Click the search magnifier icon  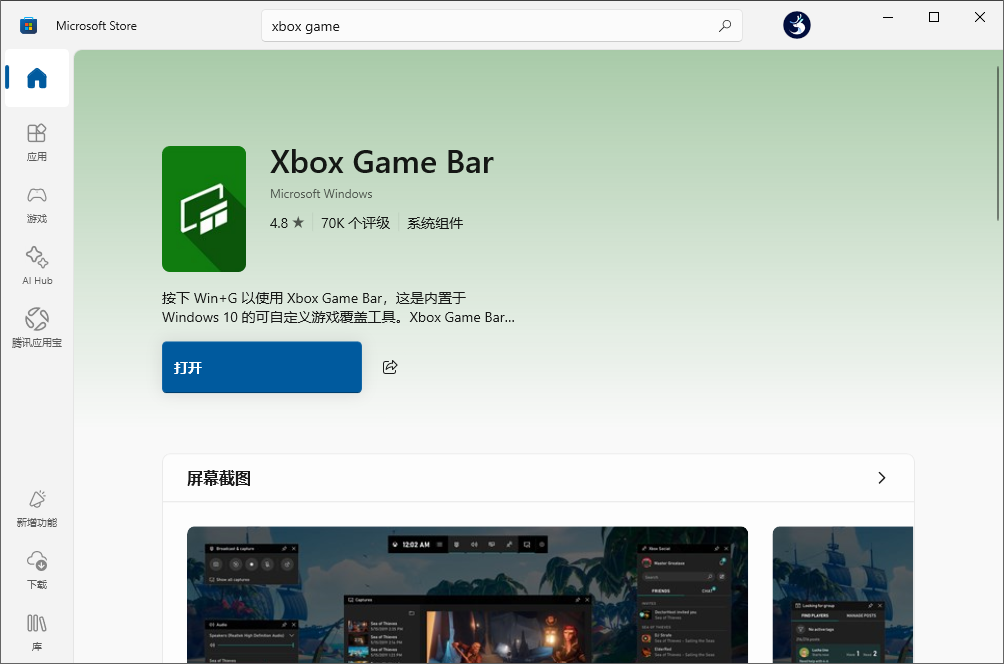(724, 25)
